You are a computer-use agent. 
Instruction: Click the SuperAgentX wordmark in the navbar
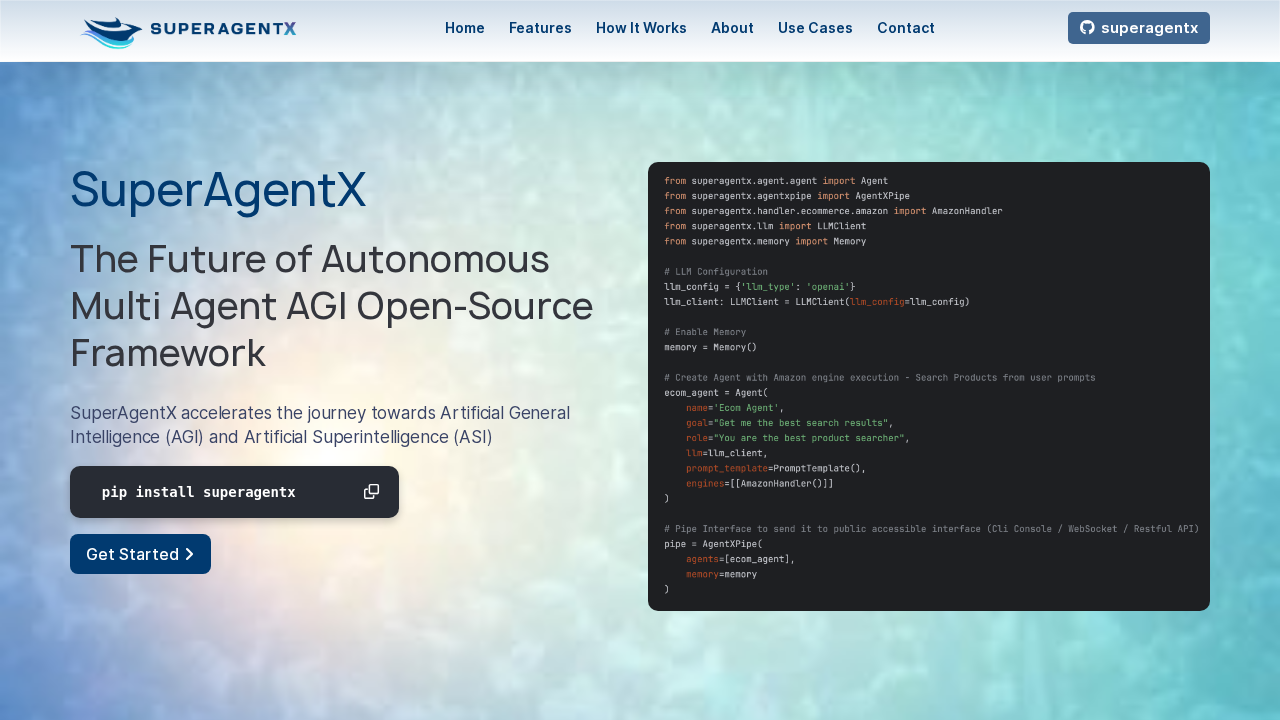tap(224, 28)
